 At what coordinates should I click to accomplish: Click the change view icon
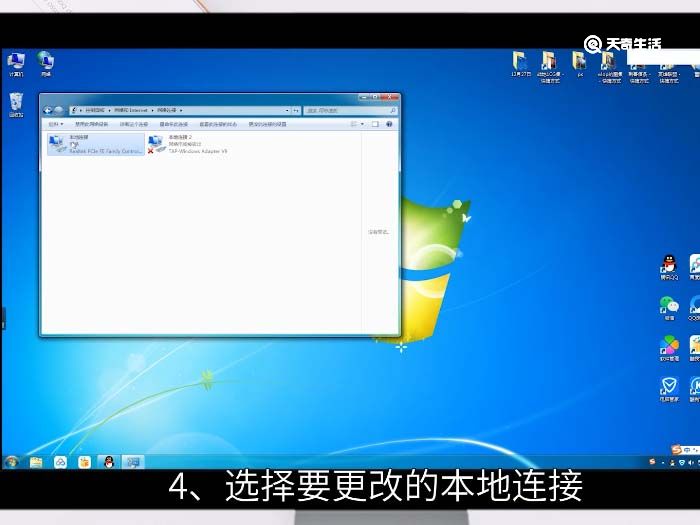pos(354,124)
